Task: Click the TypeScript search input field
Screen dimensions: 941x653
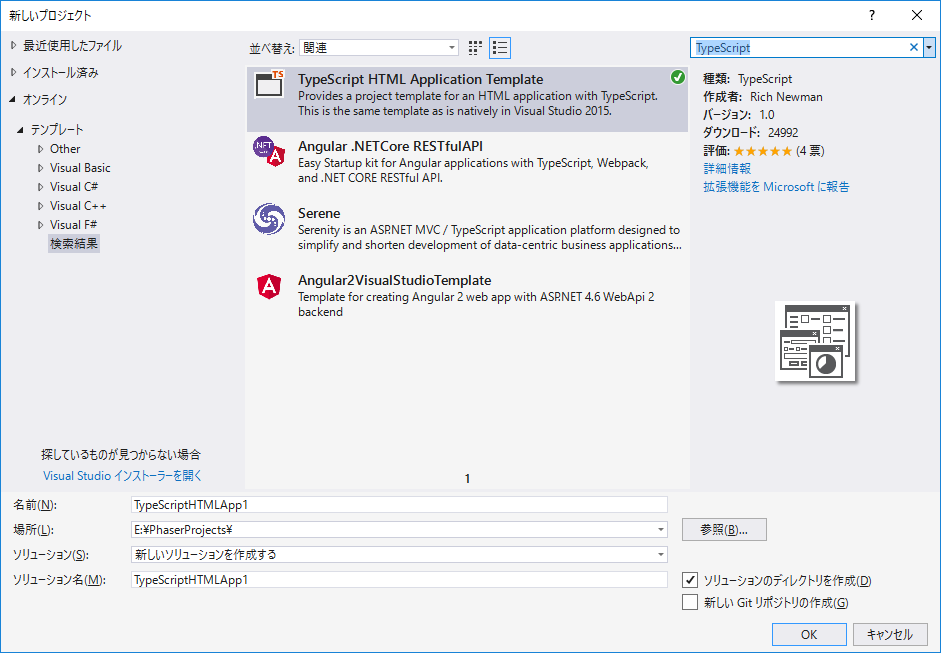Action: click(x=799, y=47)
